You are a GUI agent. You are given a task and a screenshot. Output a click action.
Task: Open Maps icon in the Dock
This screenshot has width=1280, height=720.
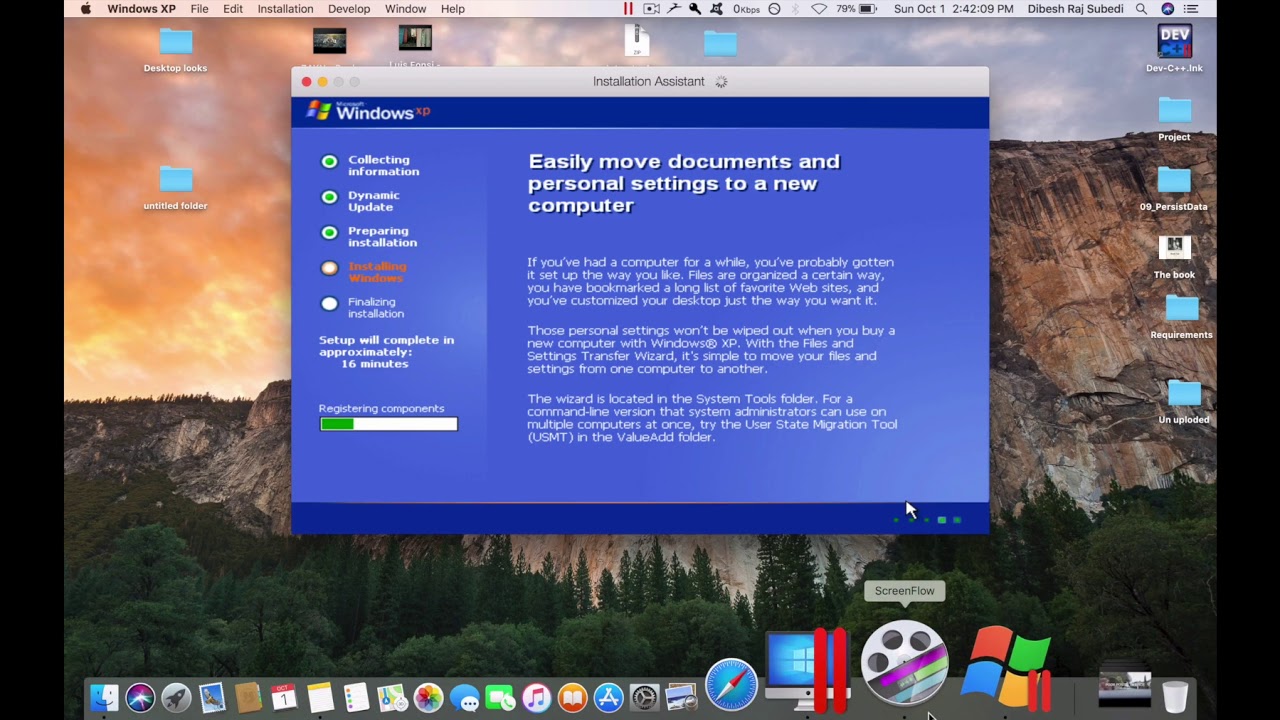(392, 697)
